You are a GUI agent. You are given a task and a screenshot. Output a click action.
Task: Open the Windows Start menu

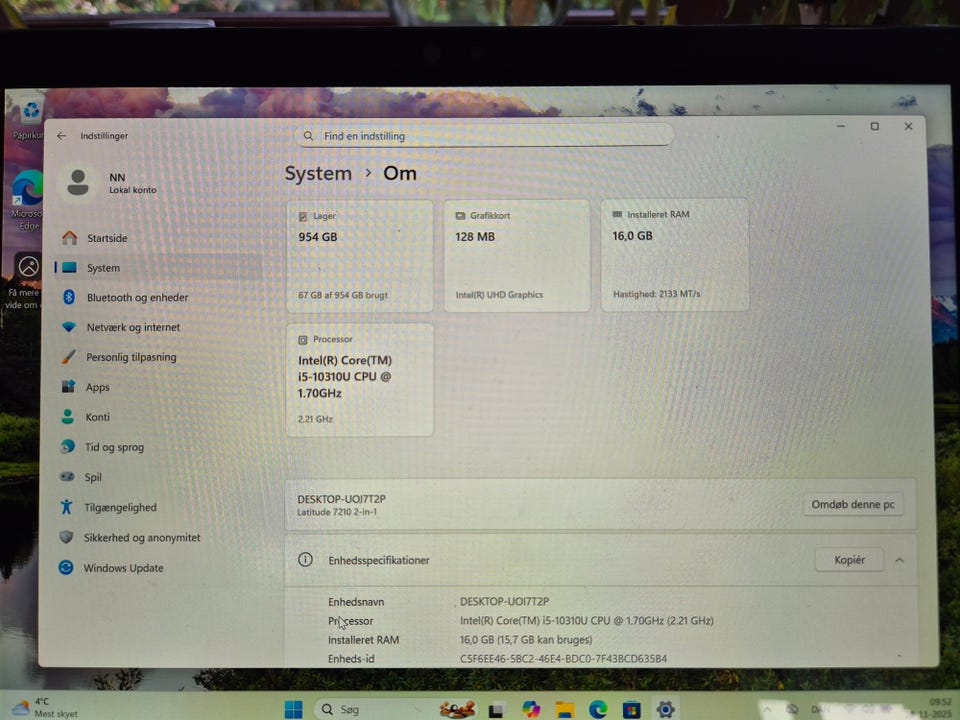(x=294, y=709)
